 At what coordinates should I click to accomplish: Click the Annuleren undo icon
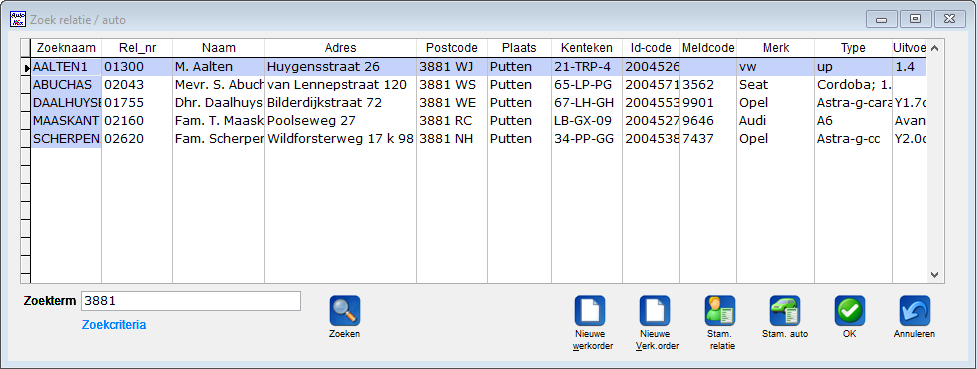pyautogui.click(x=915, y=310)
